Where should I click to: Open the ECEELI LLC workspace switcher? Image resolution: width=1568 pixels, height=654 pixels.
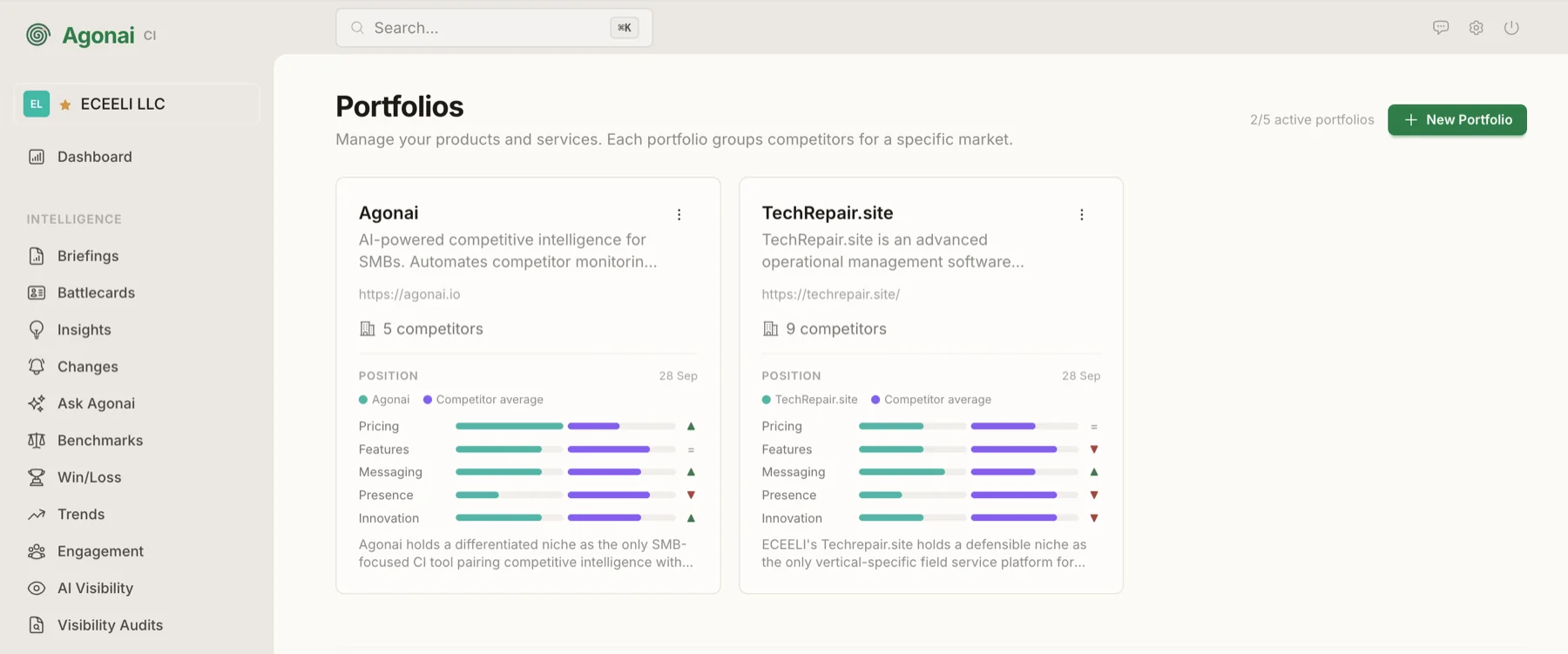[x=137, y=104]
